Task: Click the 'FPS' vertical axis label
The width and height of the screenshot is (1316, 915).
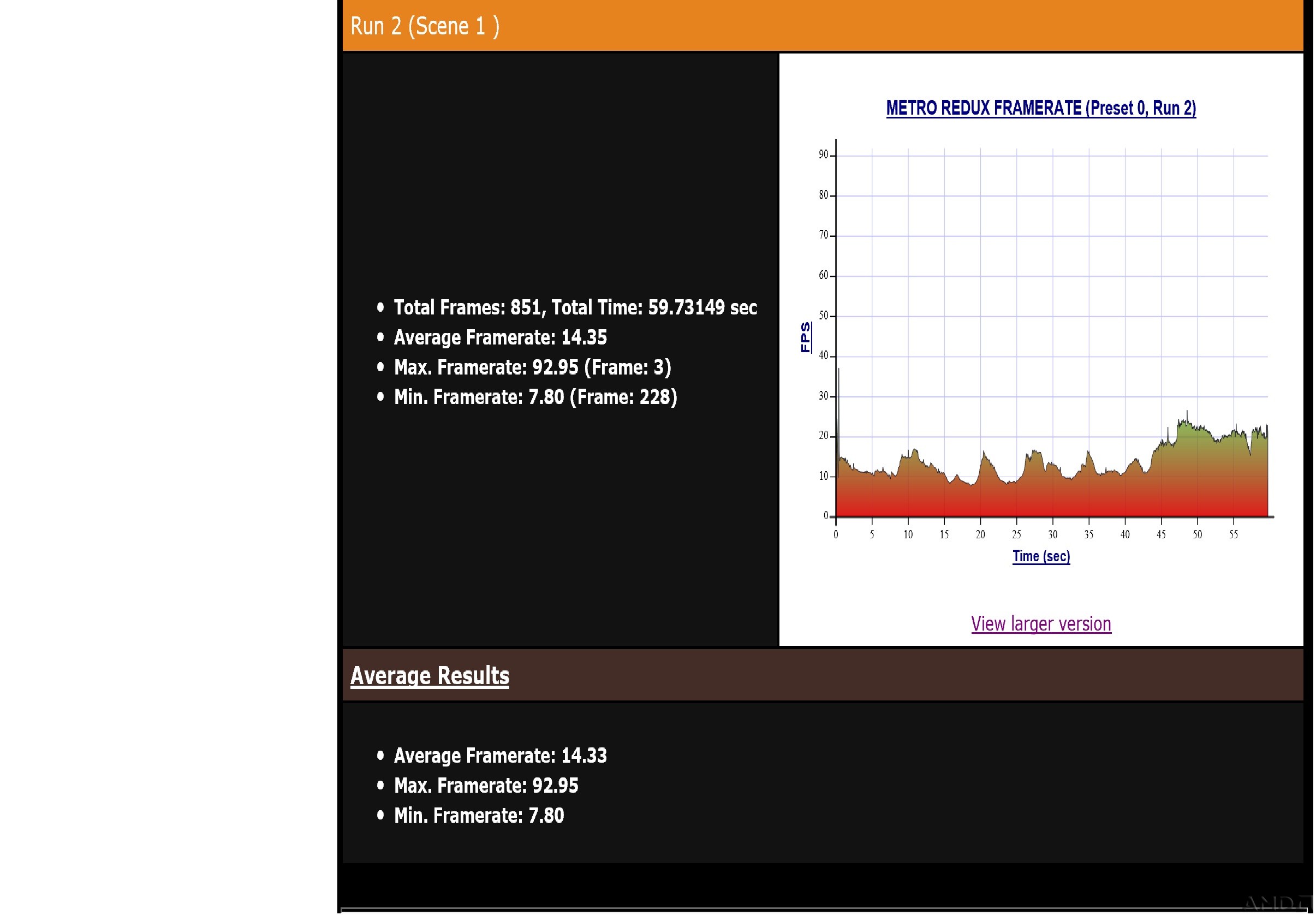Action: tap(806, 338)
